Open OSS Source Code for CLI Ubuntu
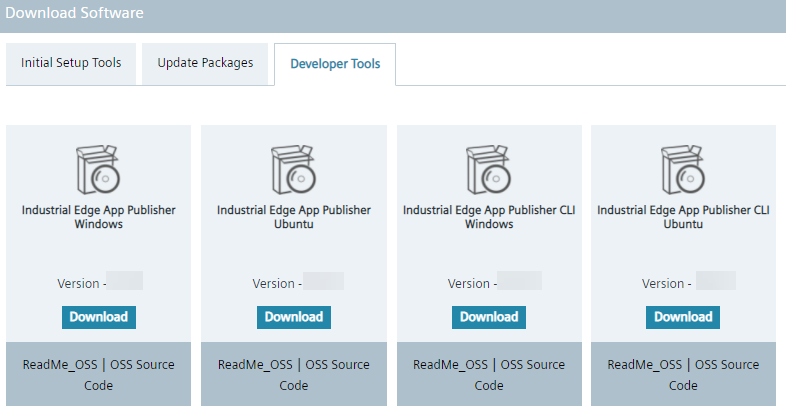 pyautogui.click(x=725, y=365)
